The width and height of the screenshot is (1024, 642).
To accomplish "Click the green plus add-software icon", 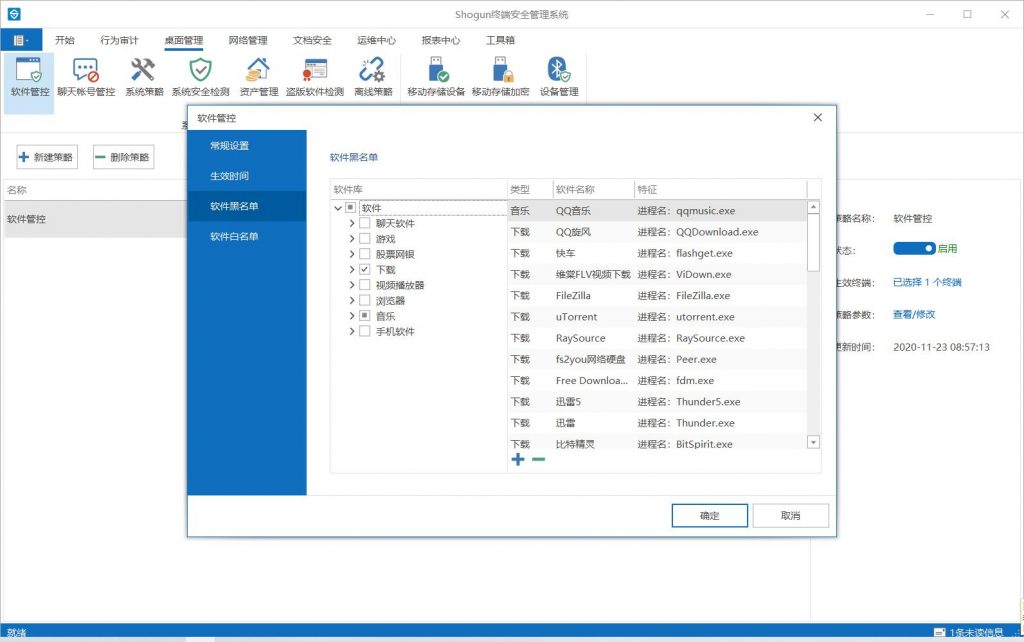I will (x=517, y=459).
